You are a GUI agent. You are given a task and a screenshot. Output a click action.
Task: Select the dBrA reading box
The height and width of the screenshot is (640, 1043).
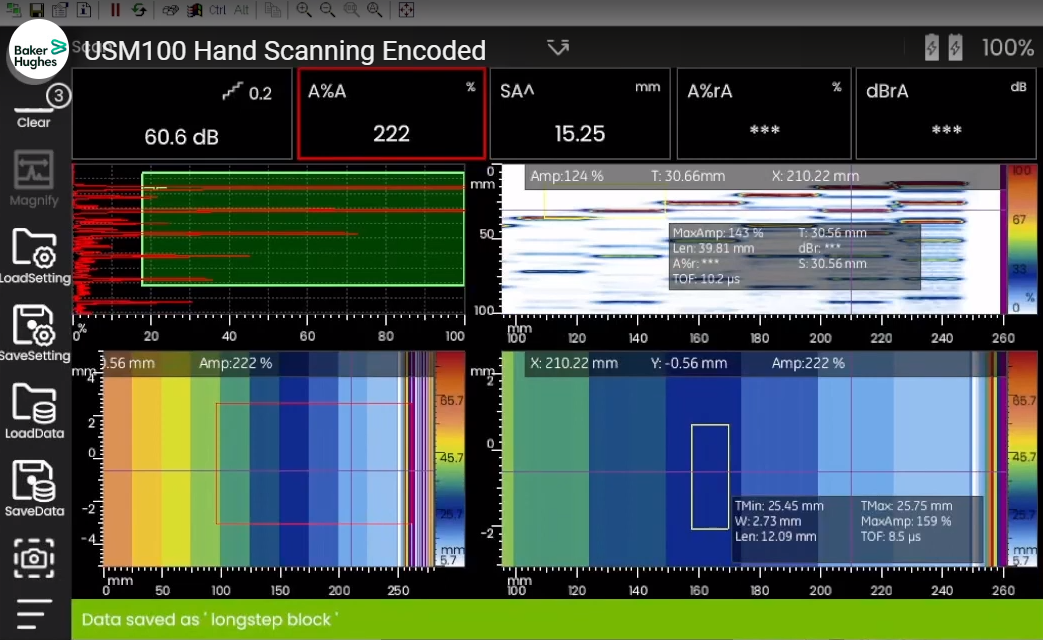pos(945,114)
